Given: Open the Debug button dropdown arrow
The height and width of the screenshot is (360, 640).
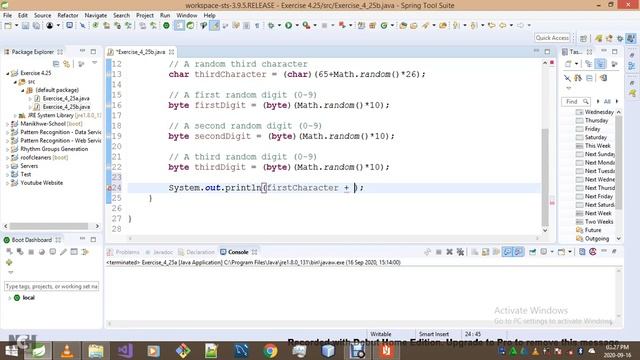Looking at the screenshot, I should coord(279,26).
